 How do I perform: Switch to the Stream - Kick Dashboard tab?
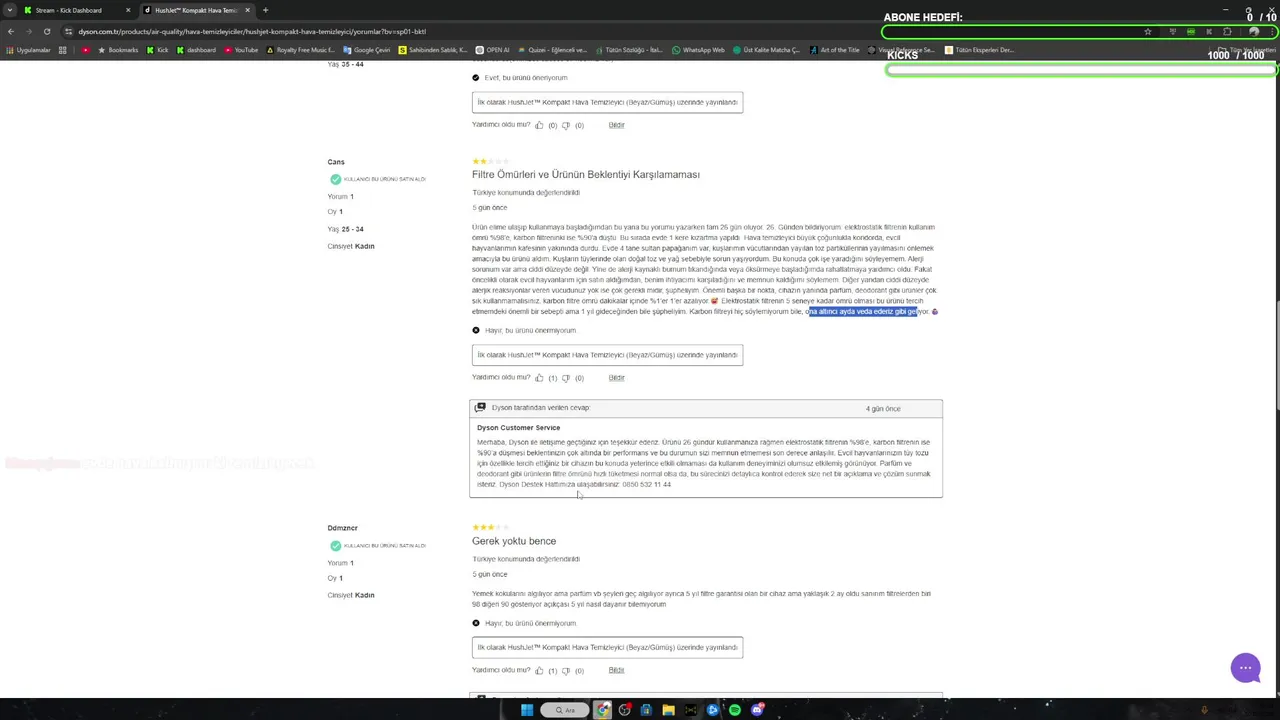(x=76, y=10)
